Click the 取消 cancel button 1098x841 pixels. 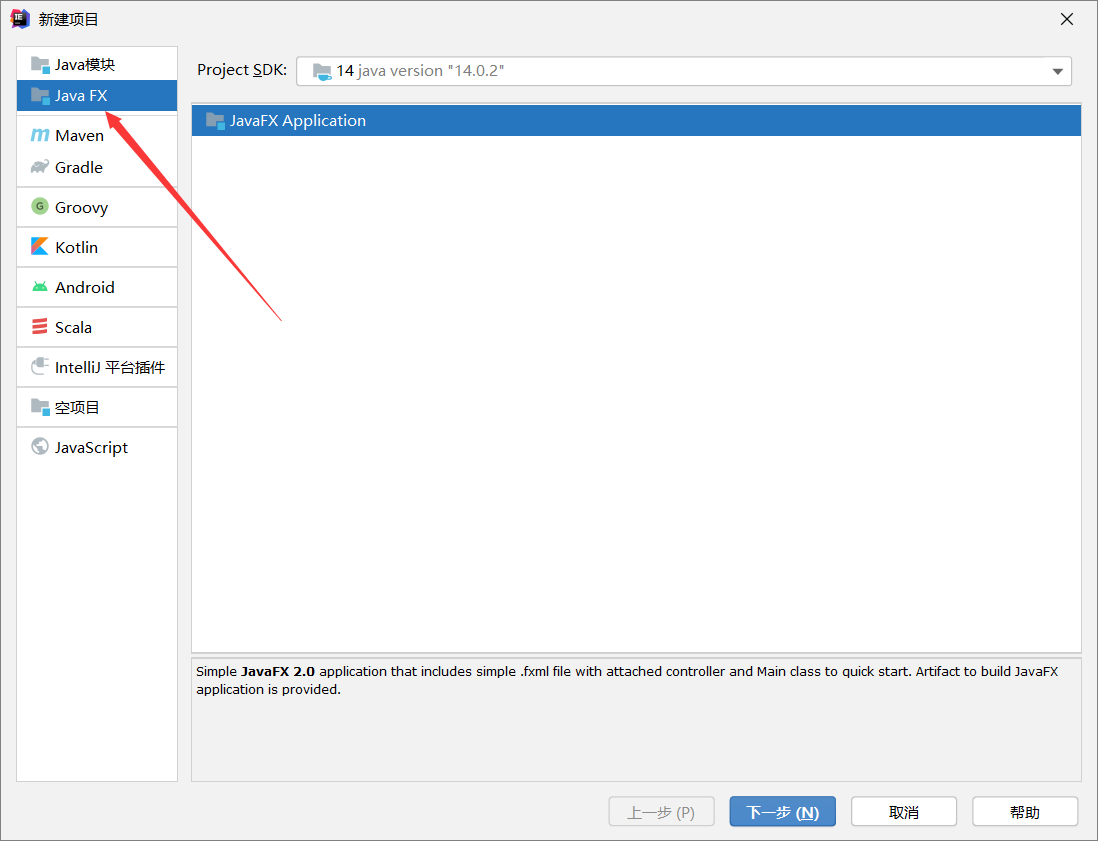(x=903, y=812)
